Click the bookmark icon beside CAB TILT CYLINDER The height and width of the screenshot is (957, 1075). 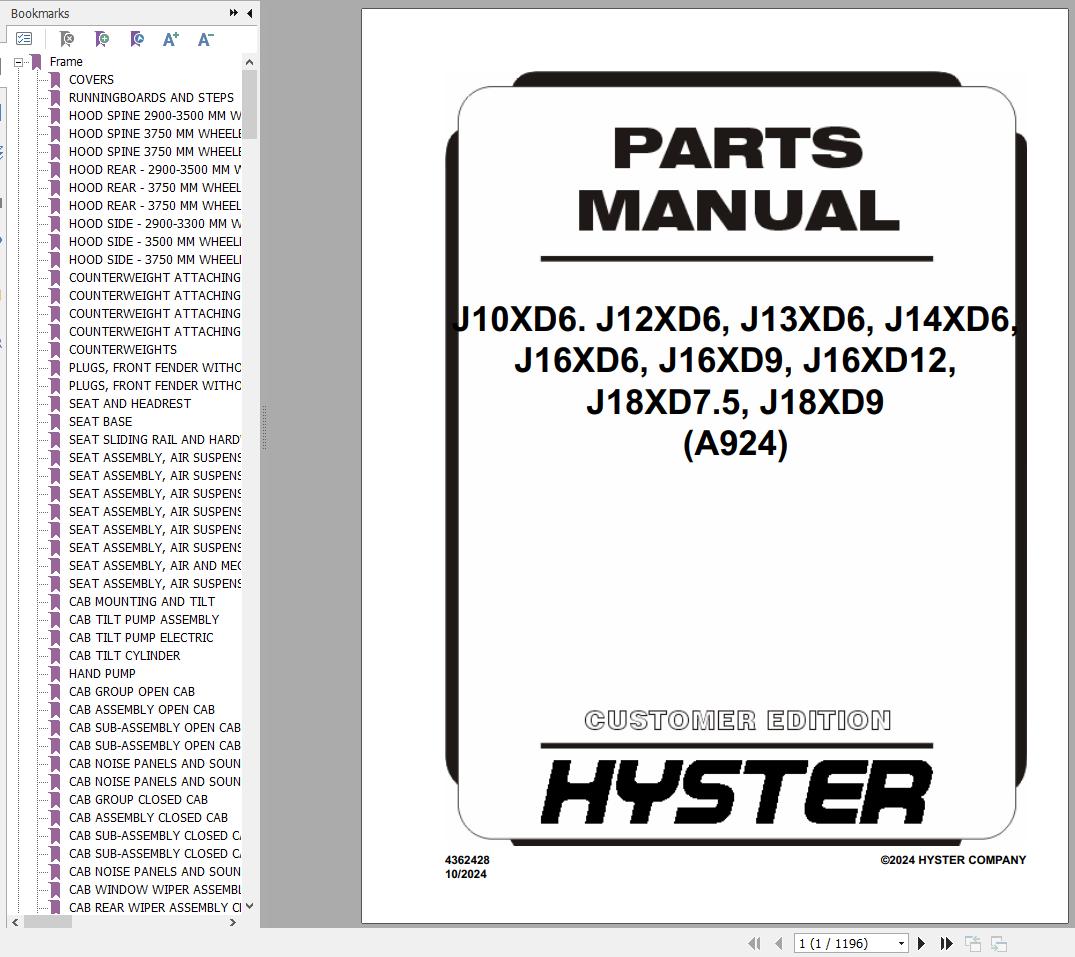tap(56, 655)
